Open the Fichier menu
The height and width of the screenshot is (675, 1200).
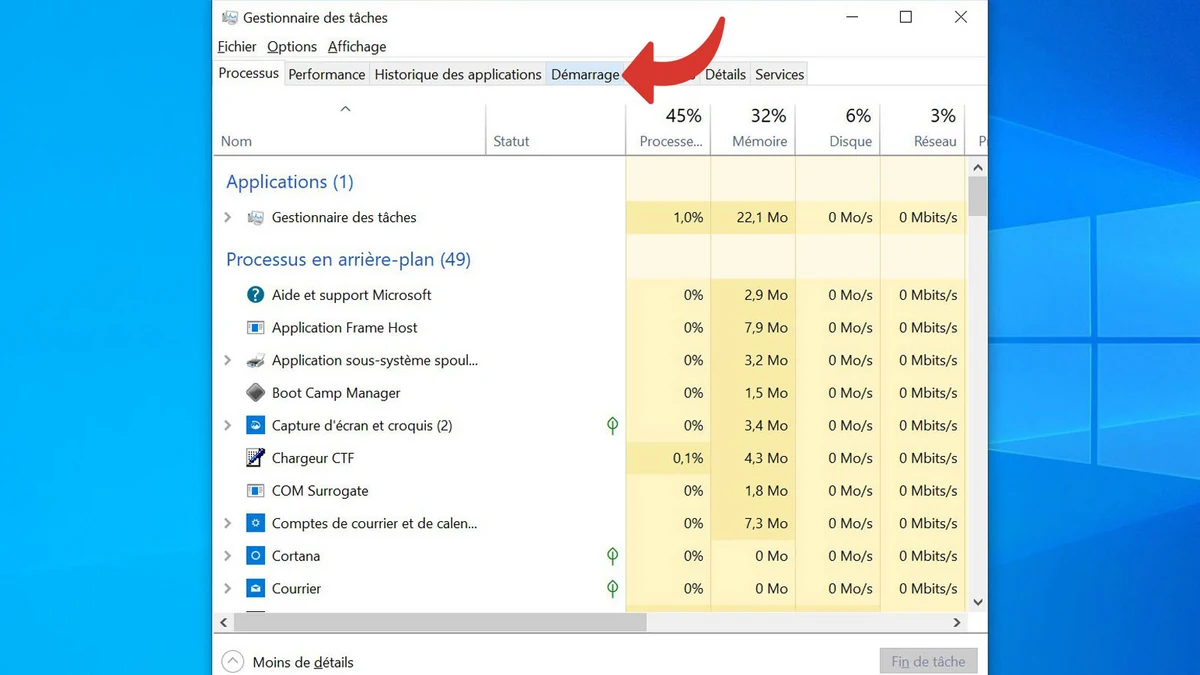(x=236, y=46)
